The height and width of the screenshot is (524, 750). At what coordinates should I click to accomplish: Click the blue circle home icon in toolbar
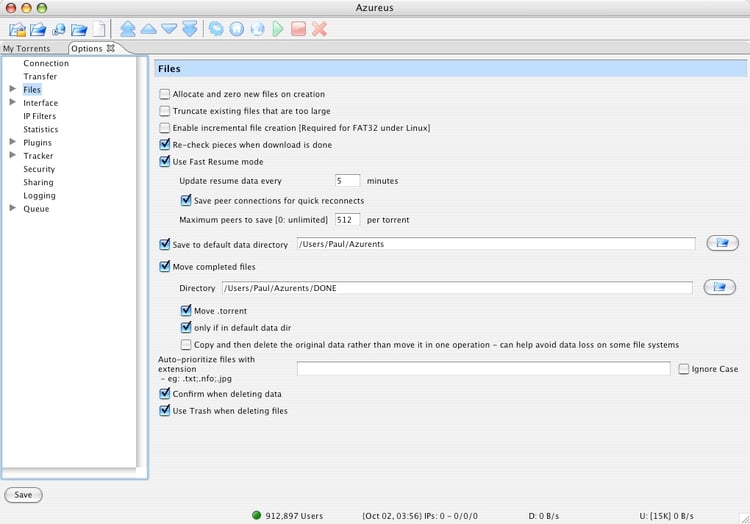click(x=237, y=29)
